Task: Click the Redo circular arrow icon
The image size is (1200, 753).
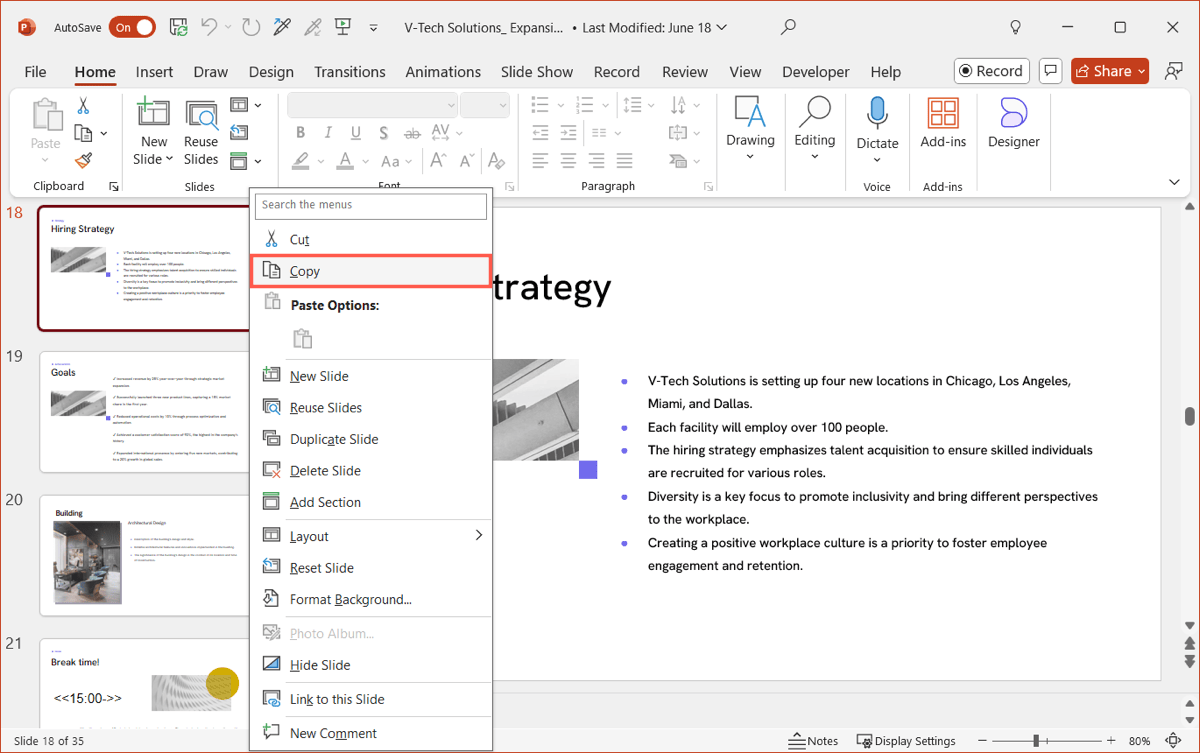Action: point(251,28)
